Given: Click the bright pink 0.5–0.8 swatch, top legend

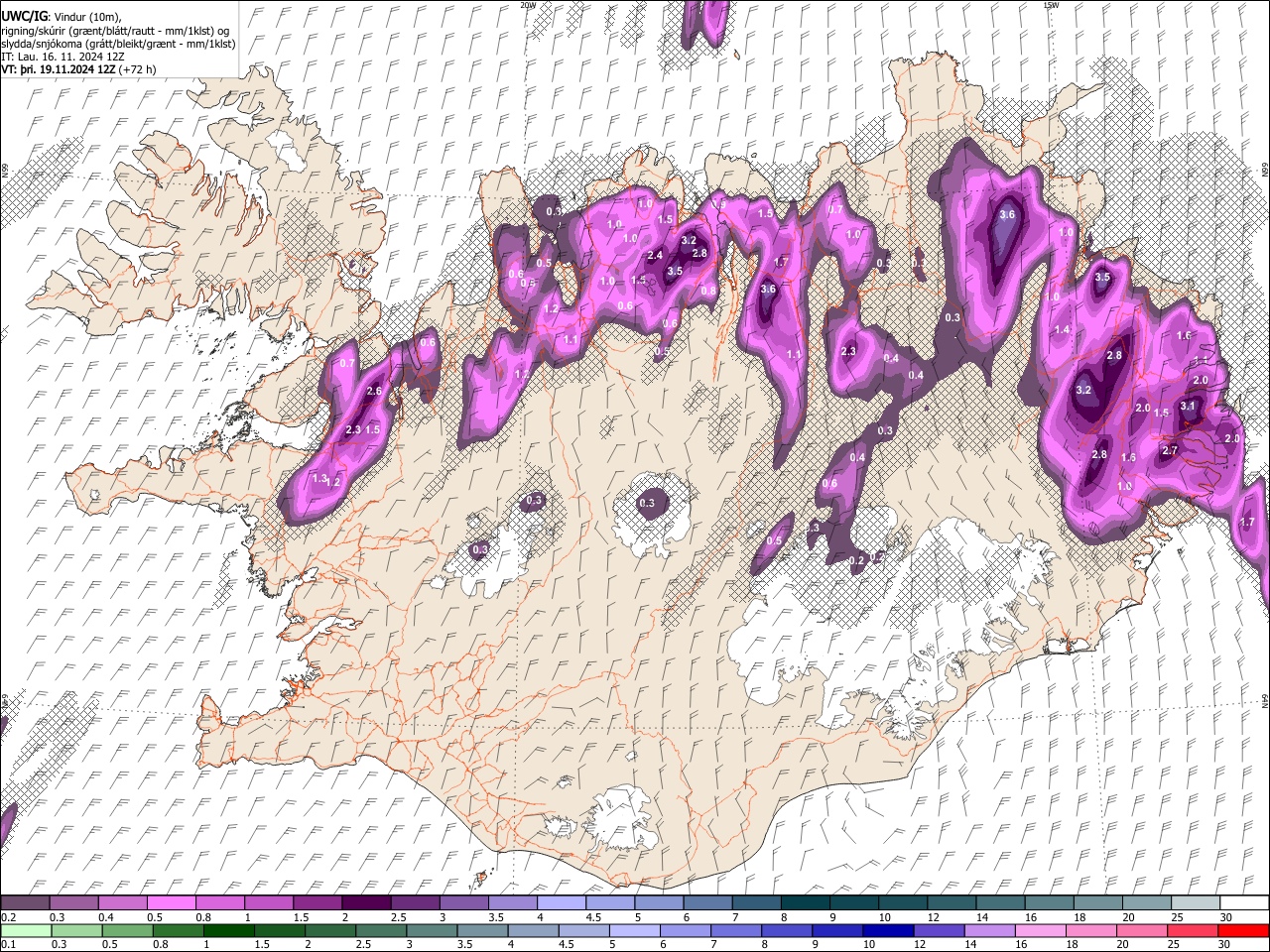Looking at the screenshot, I should [171, 902].
